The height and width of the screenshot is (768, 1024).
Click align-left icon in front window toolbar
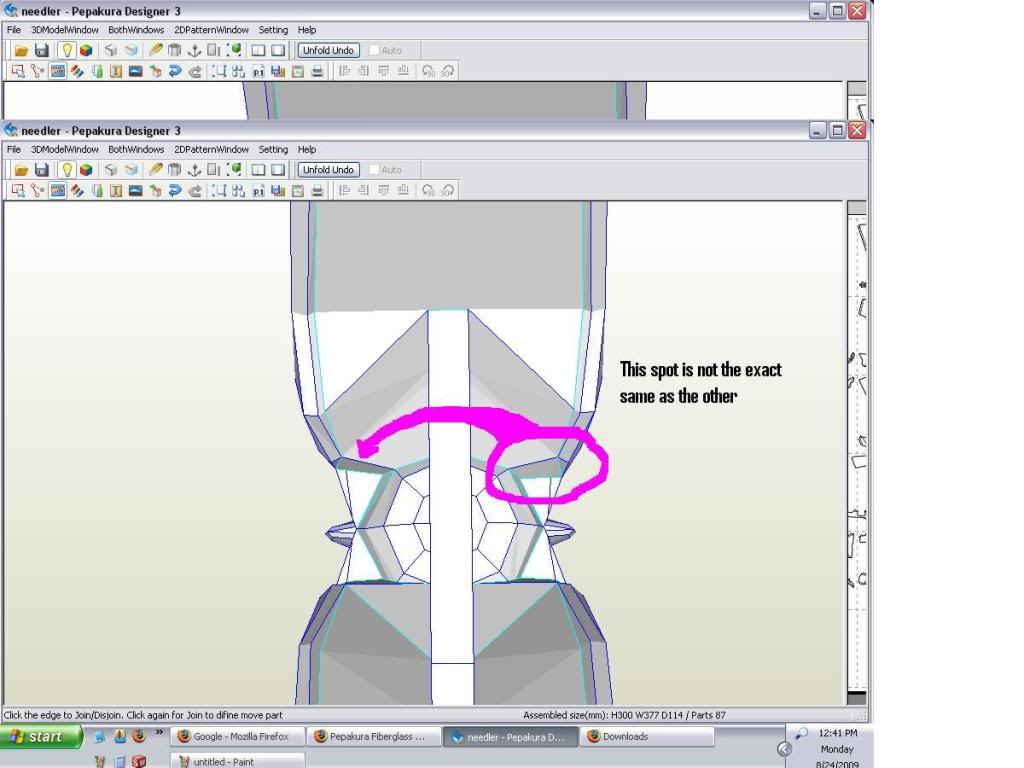(345, 191)
